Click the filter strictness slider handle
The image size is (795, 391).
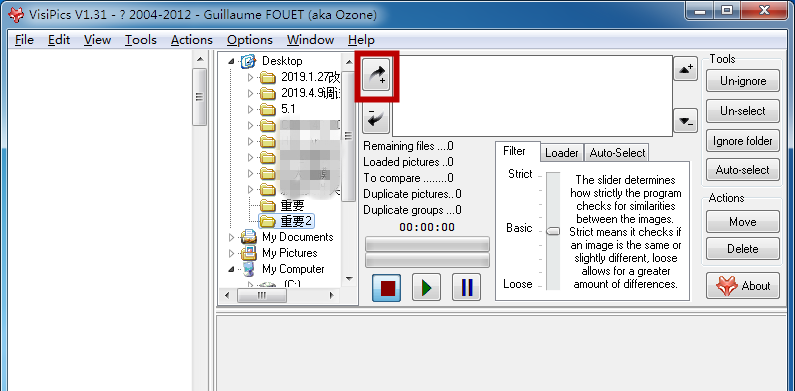pos(553,231)
